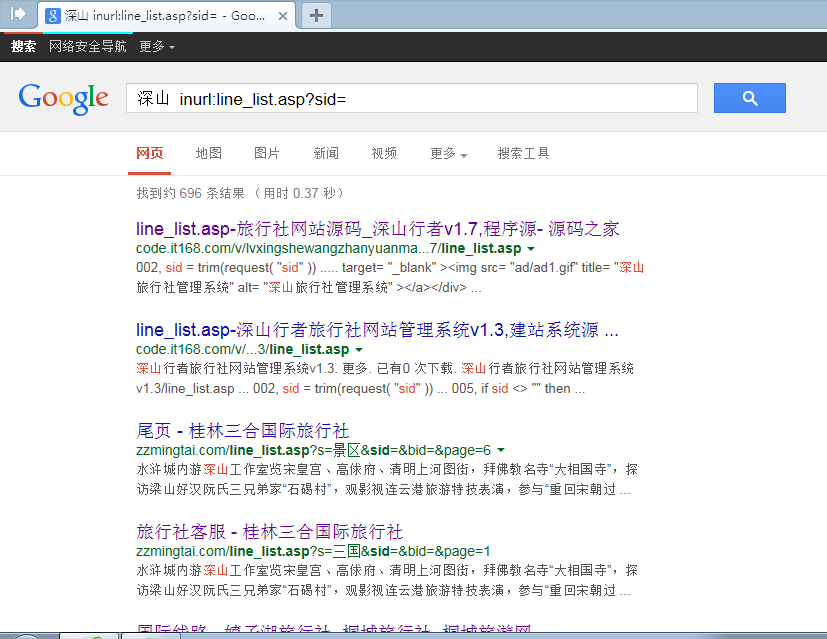
Task: Open 网络安全导航 in the top bar
Action: click(x=88, y=46)
